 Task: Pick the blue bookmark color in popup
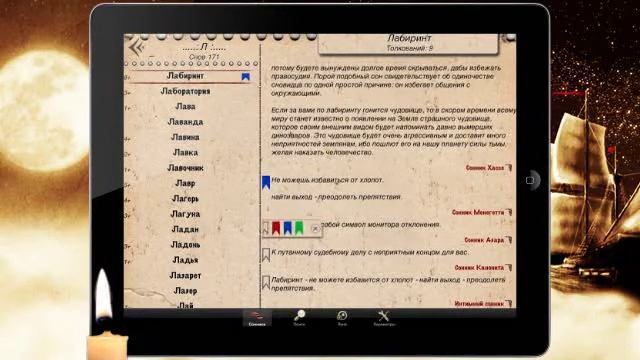pyautogui.click(x=288, y=228)
